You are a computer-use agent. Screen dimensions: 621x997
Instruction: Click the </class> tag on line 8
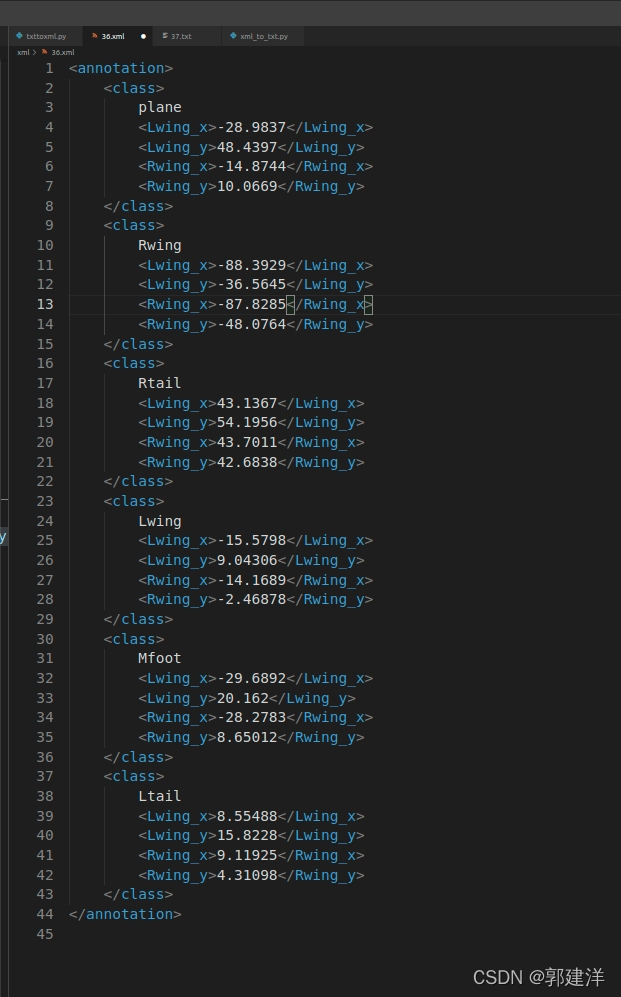138,206
